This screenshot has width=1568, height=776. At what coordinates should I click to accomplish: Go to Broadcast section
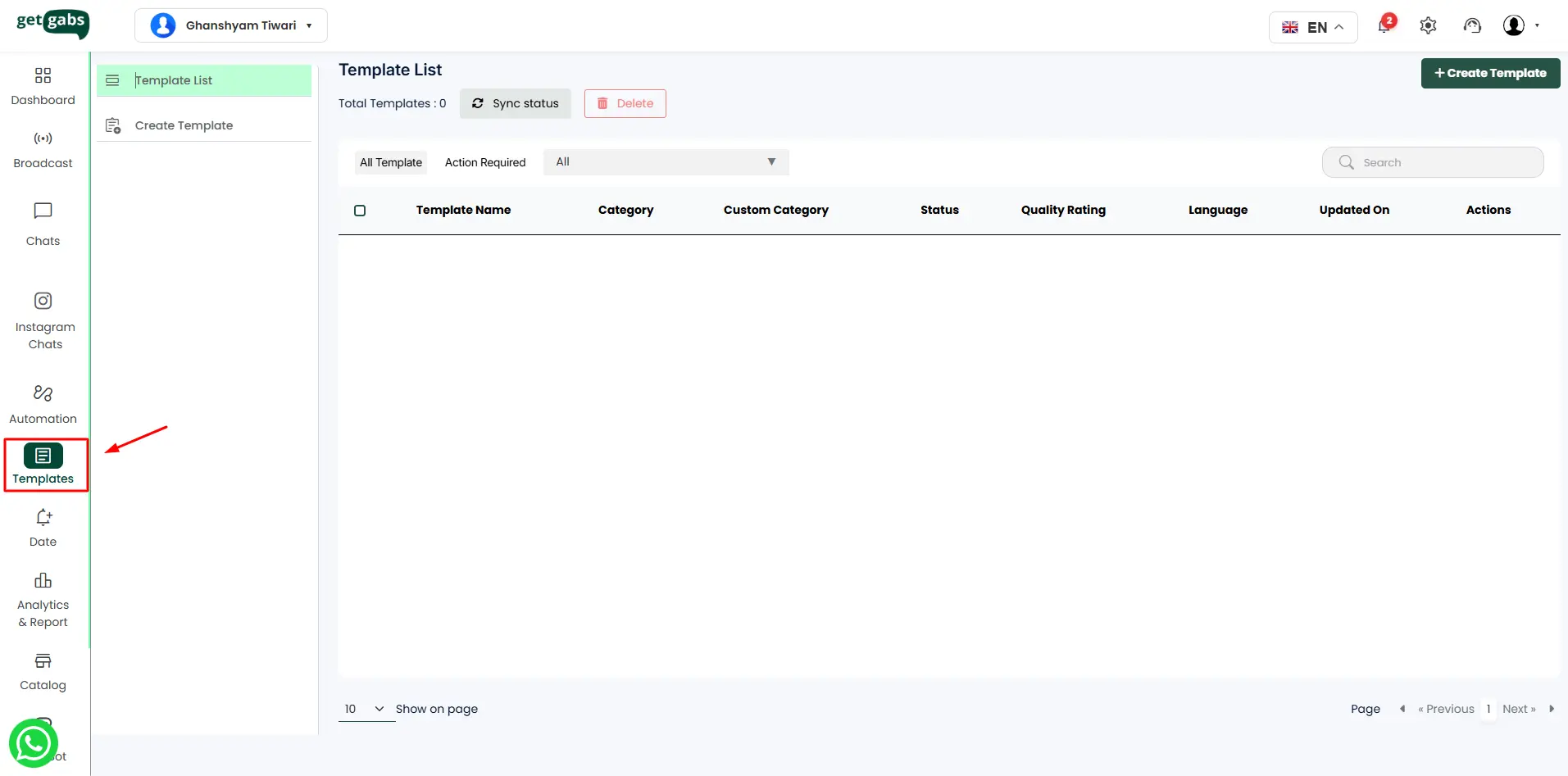coord(43,149)
